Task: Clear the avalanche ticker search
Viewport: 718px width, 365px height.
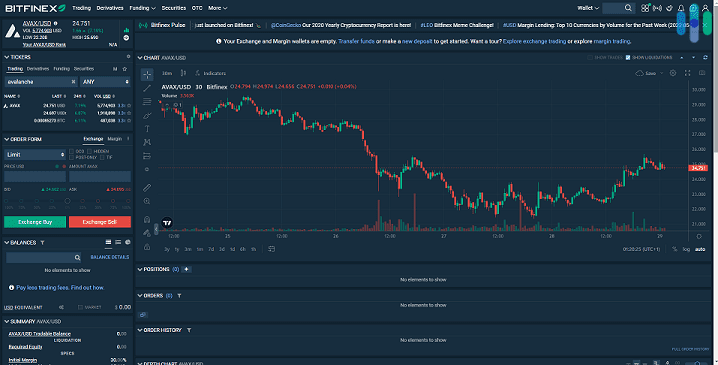Action: pos(73,82)
